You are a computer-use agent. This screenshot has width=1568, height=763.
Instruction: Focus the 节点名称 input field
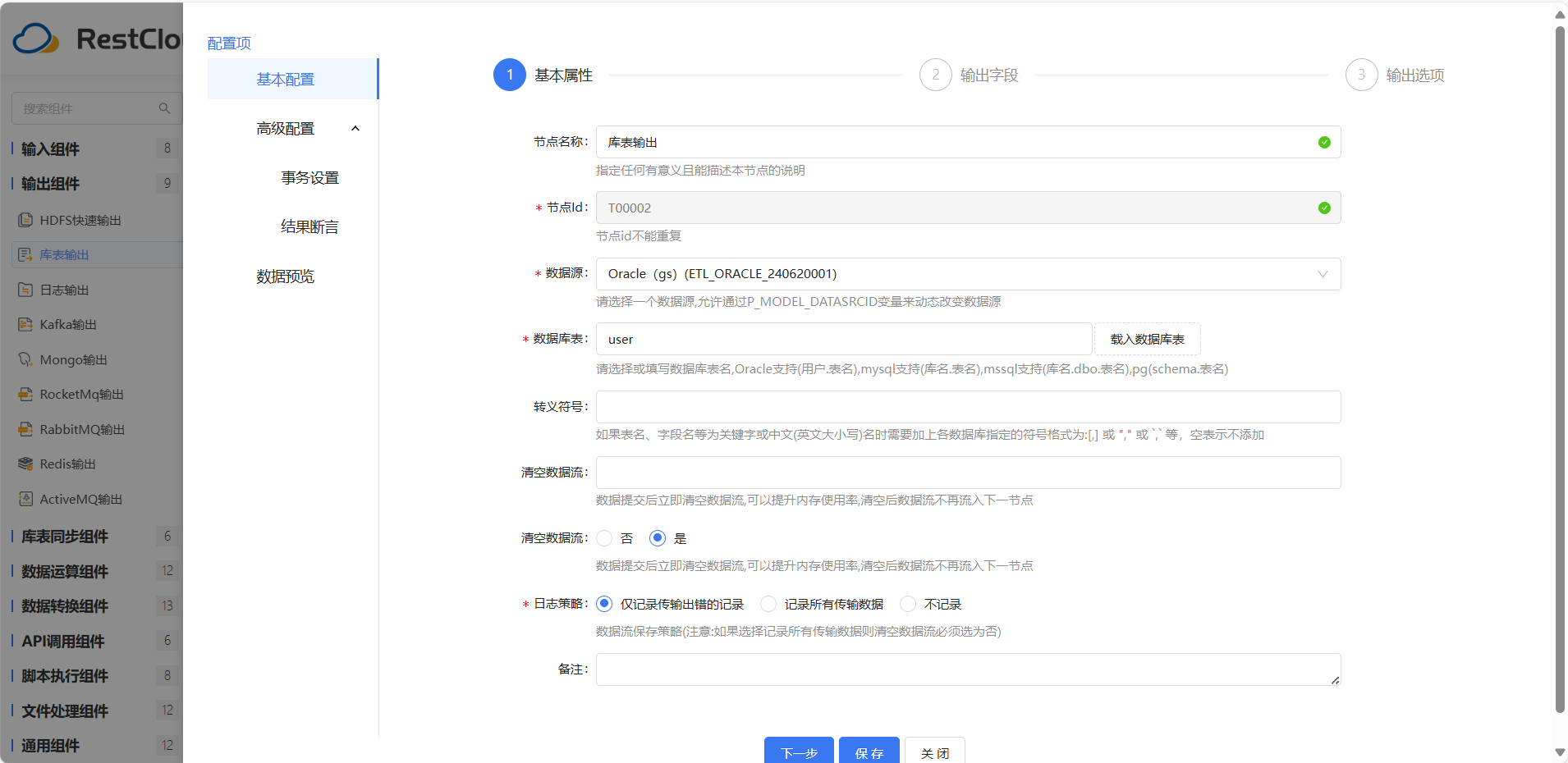pyautogui.click(x=969, y=142)
